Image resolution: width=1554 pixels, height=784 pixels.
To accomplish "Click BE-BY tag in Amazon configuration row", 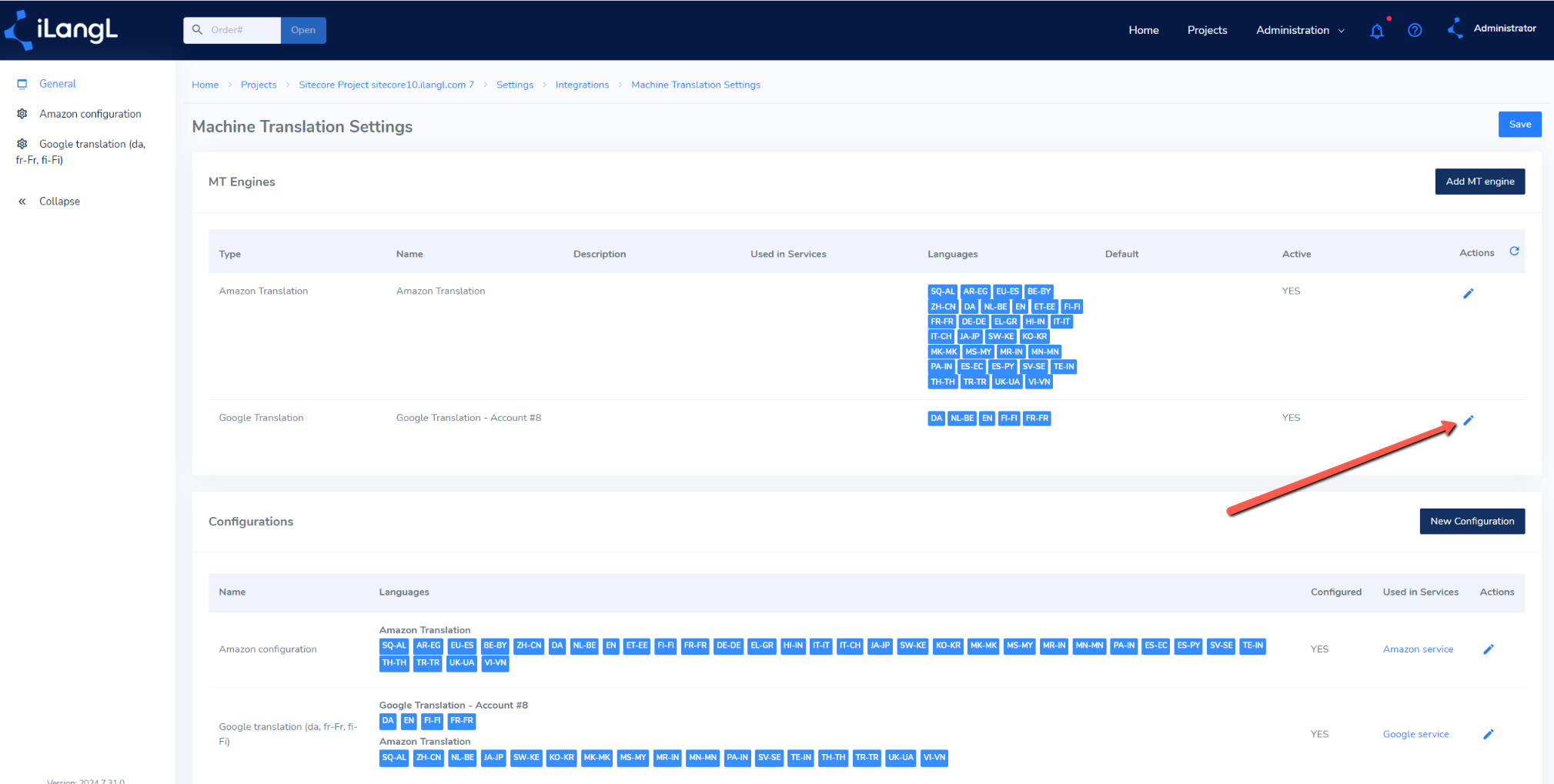I will [x=495, y=646].
